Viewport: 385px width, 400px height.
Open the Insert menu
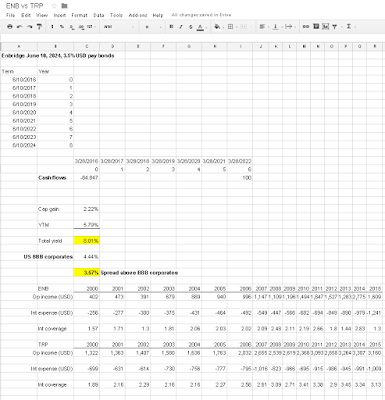click(60, 15)
